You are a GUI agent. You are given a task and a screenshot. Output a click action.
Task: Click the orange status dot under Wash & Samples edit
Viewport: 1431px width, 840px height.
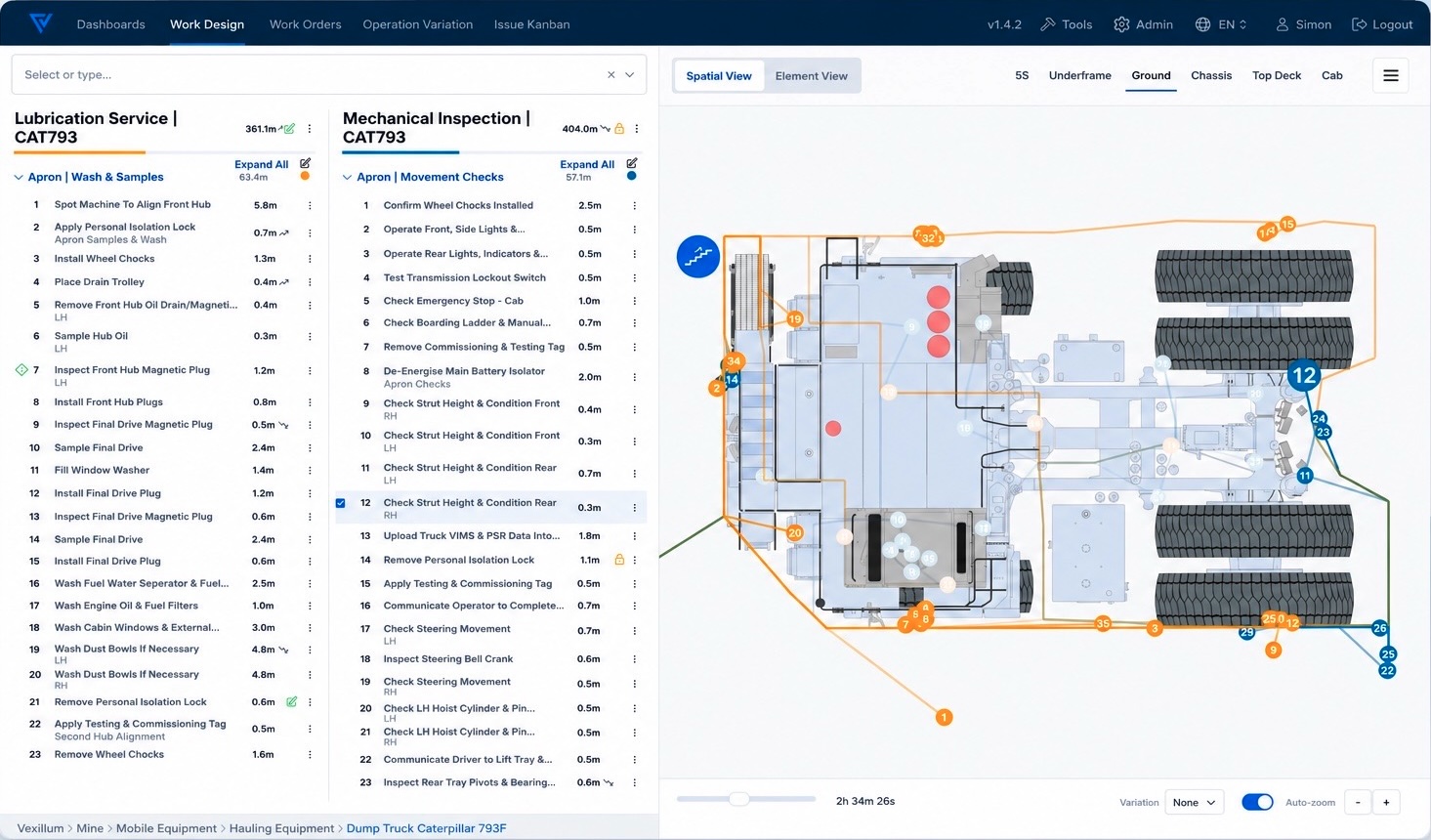[305, 177]
